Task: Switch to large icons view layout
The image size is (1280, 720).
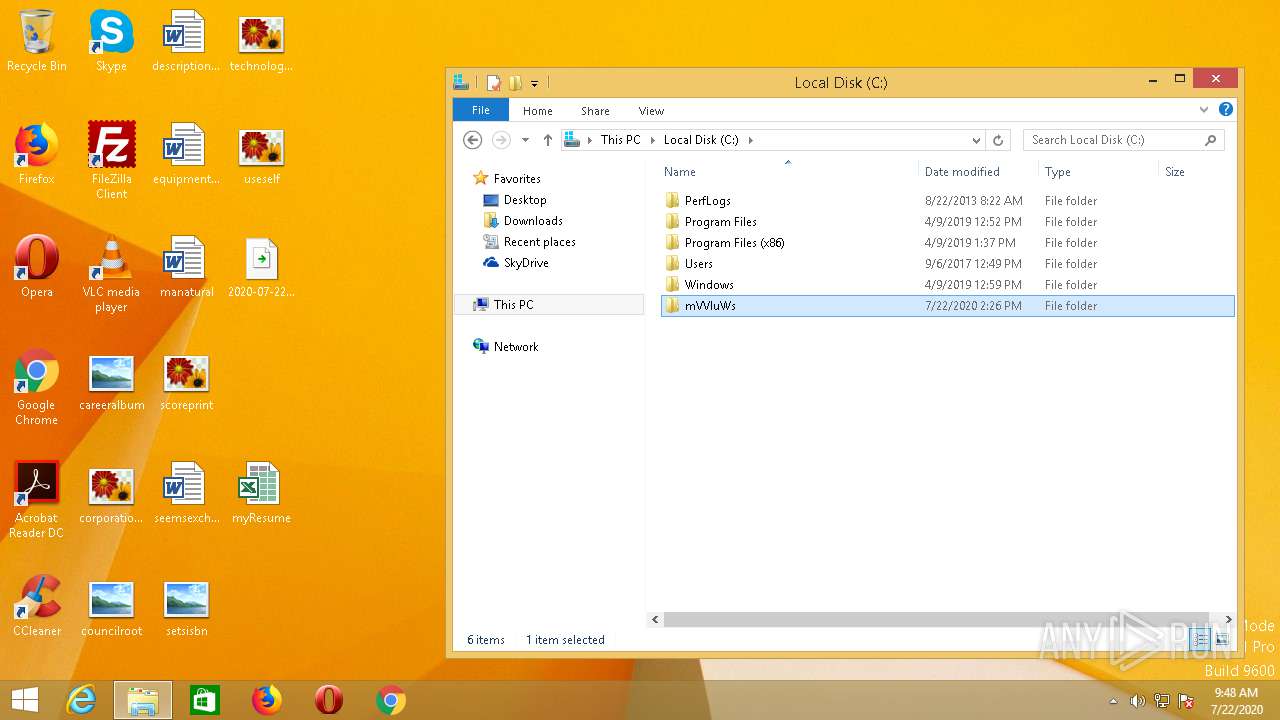Action: pyautogui.click(x=1222, y=639)
